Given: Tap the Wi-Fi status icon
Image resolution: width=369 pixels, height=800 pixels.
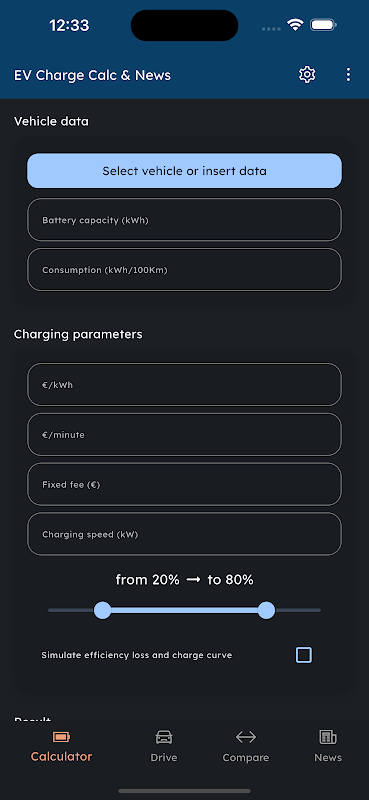Looking at the screenshot, I should click(x=295, y=24).
